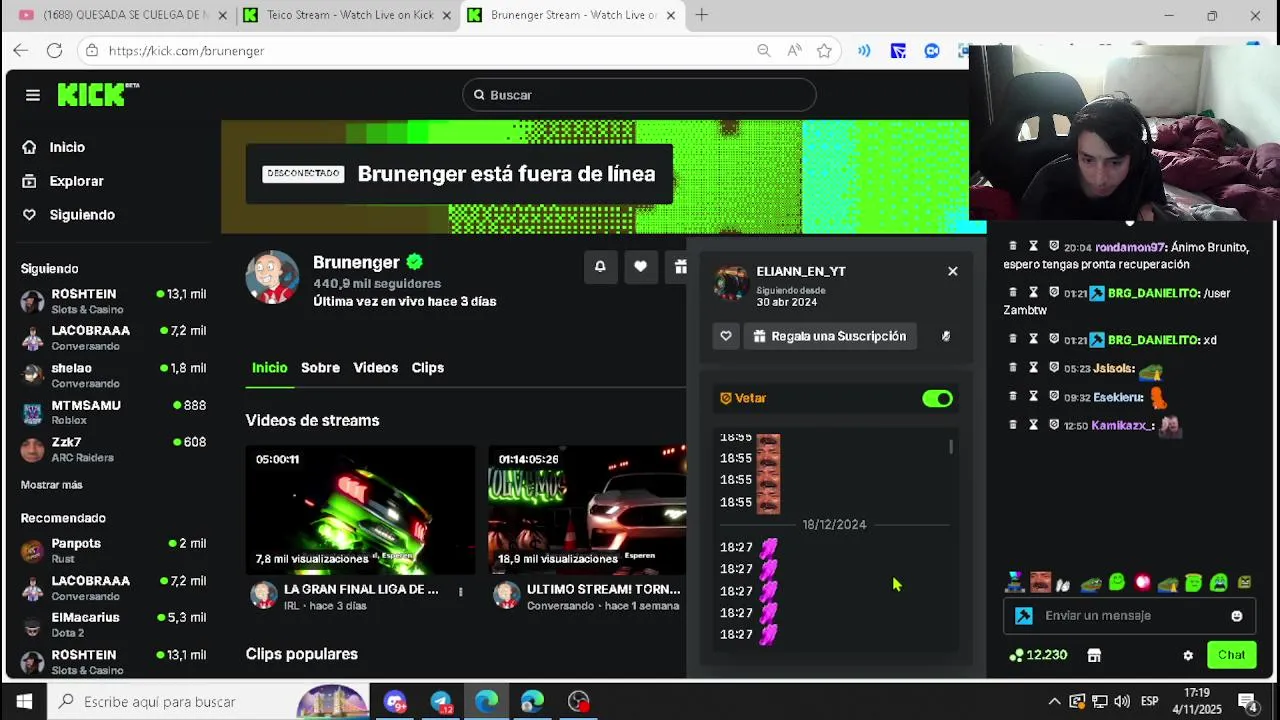The image size is (1280, 720).
Task: Click the heart icon in the ELIANN_EN_YT user card
Action: point(726,336)
